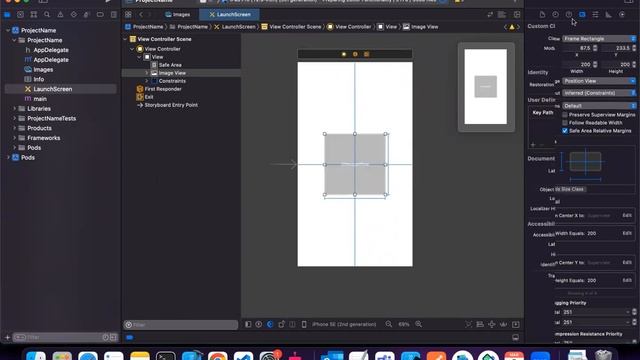The width and height of the screenshot is (640, 360).
Task: Open the Resolve Auto Layout Issues tool
Action: 503,324
